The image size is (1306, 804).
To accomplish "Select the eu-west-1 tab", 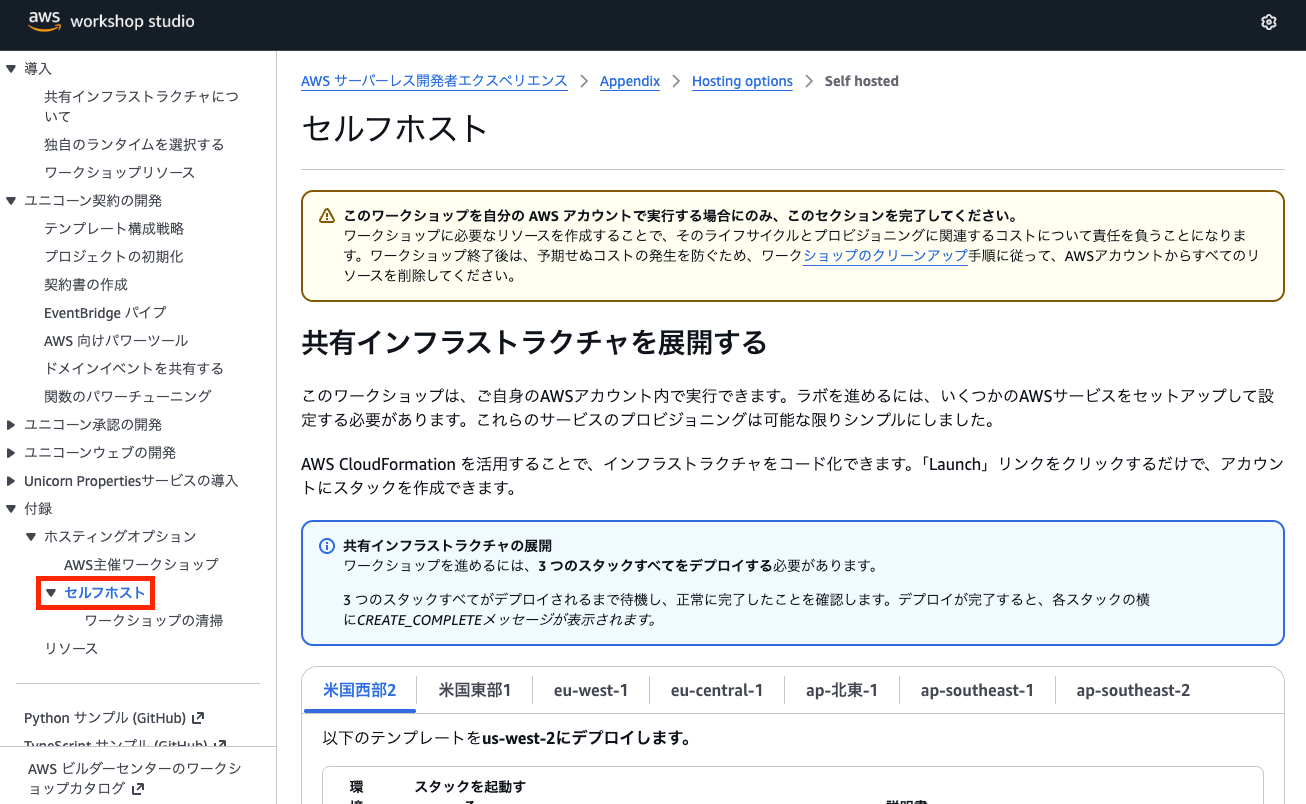I will pos(590,689).
